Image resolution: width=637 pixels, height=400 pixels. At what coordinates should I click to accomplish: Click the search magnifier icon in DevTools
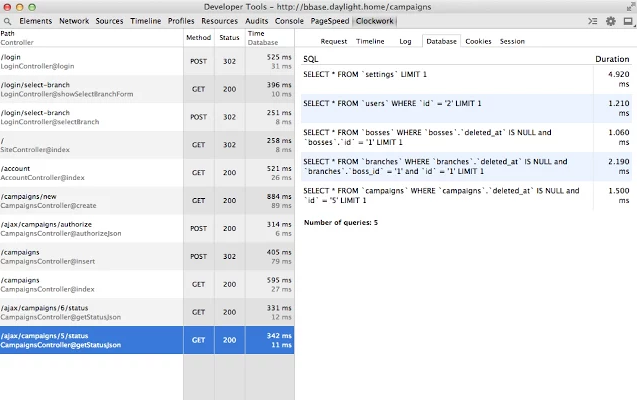point(7,21)
